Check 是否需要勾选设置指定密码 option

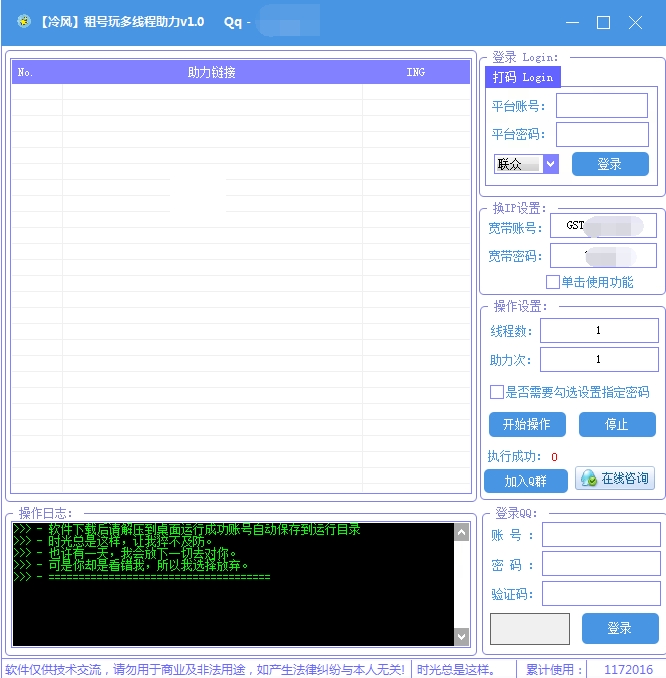496,392
